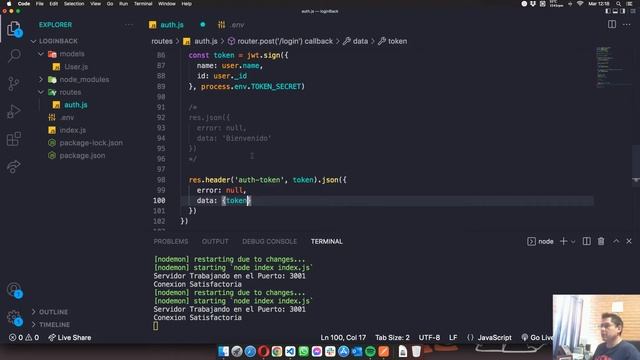Screen dimensions: 640x360
Task: Select the .env editor tab
Action: (x=231, y=25)
